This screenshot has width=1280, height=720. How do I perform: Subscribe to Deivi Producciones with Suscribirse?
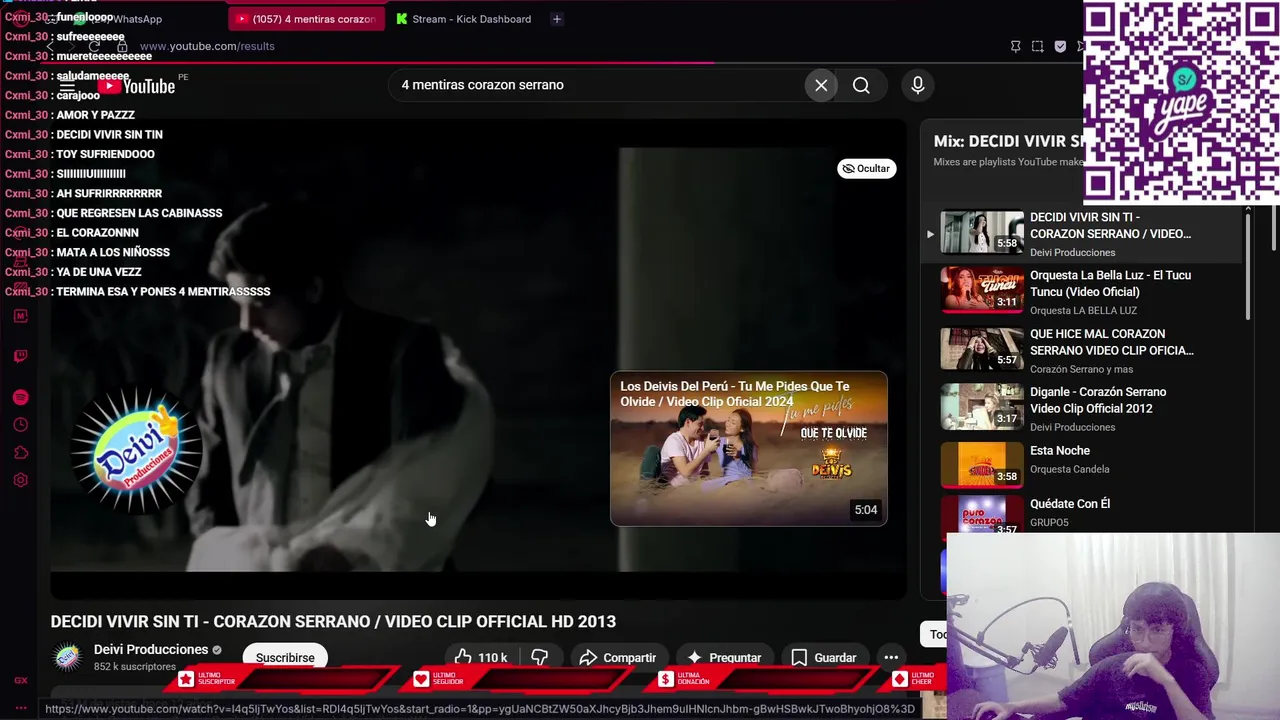[x=285, y=657]
